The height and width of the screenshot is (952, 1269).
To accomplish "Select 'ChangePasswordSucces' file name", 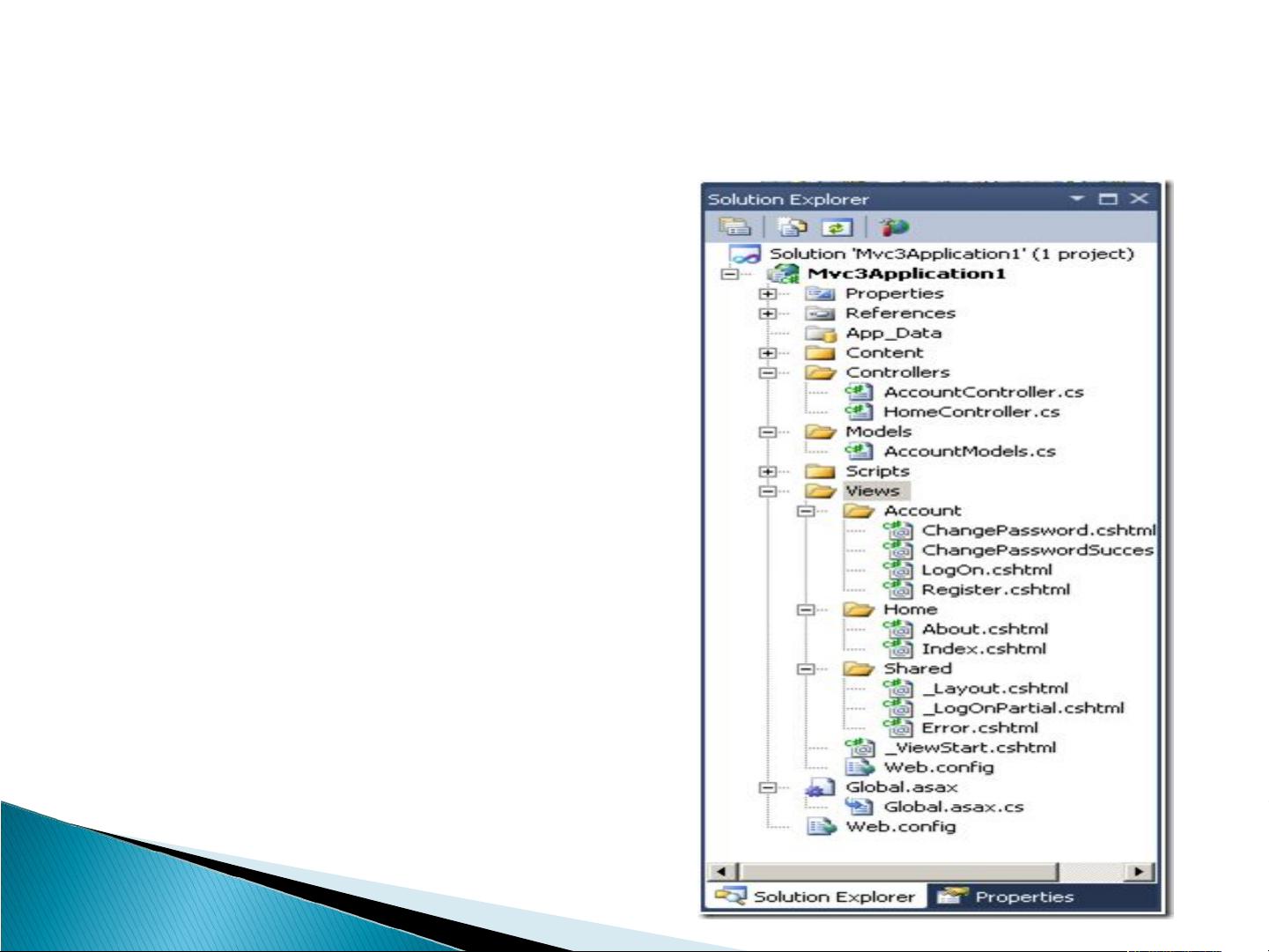I will coord(1037,550).
